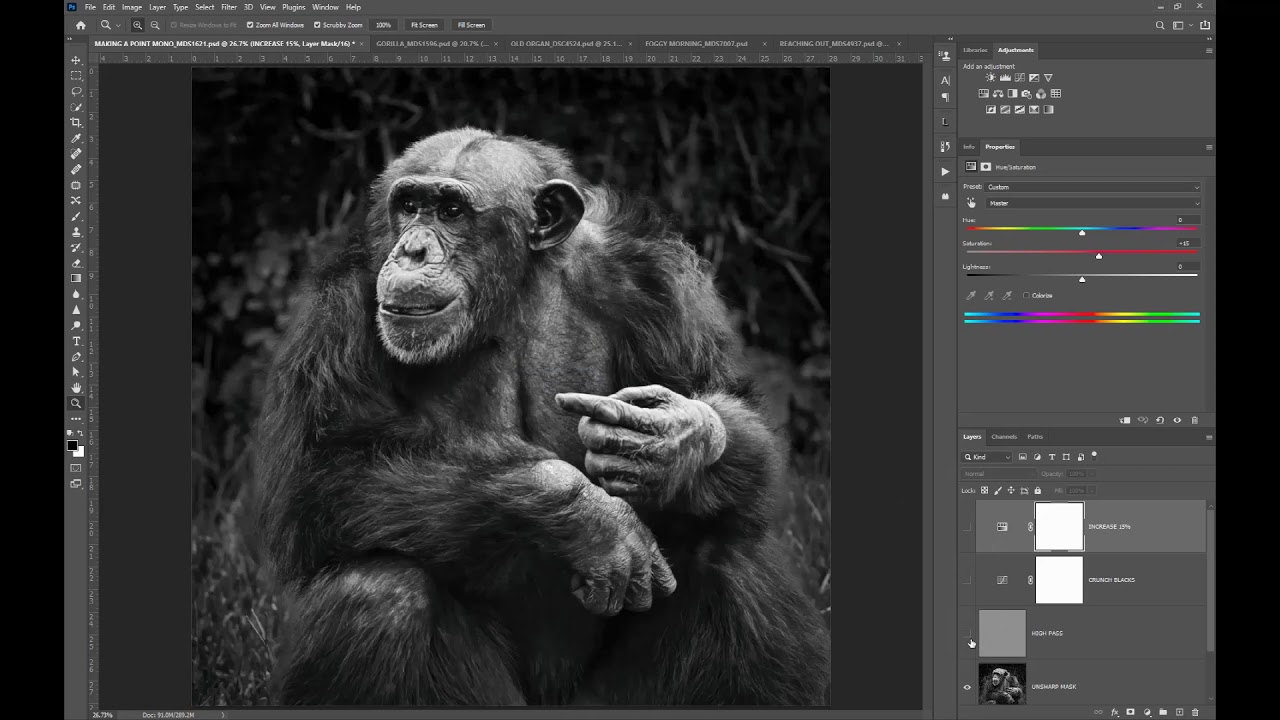
Task: Open the Layers panel flyout menu
Action: 1208,437
